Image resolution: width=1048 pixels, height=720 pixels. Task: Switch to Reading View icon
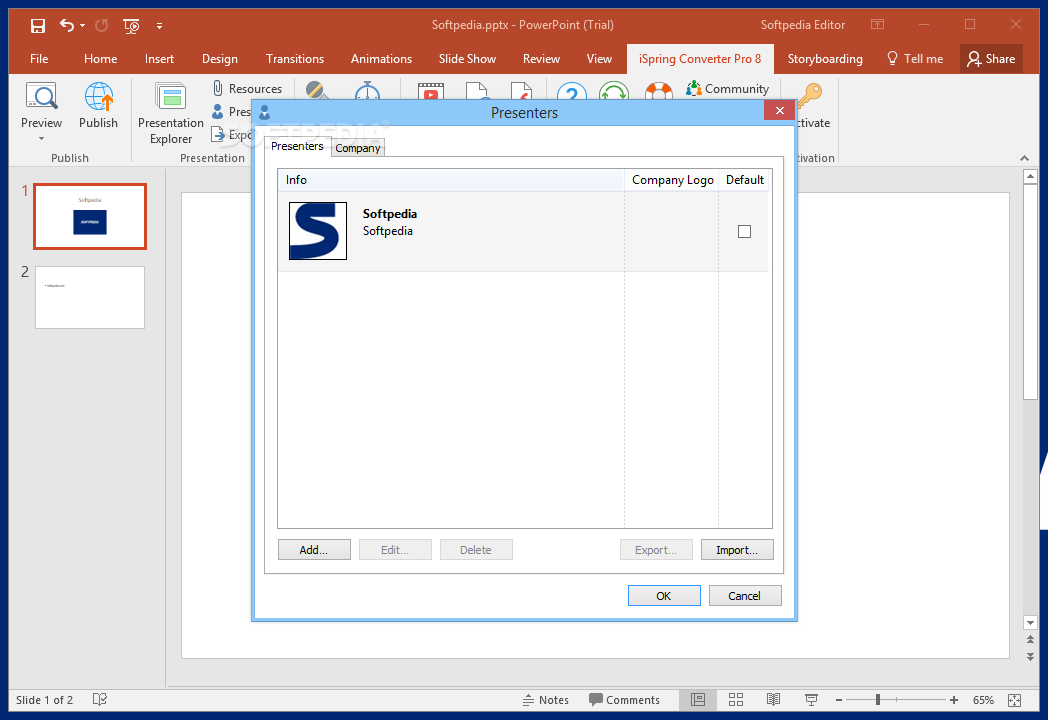[773, 700]
